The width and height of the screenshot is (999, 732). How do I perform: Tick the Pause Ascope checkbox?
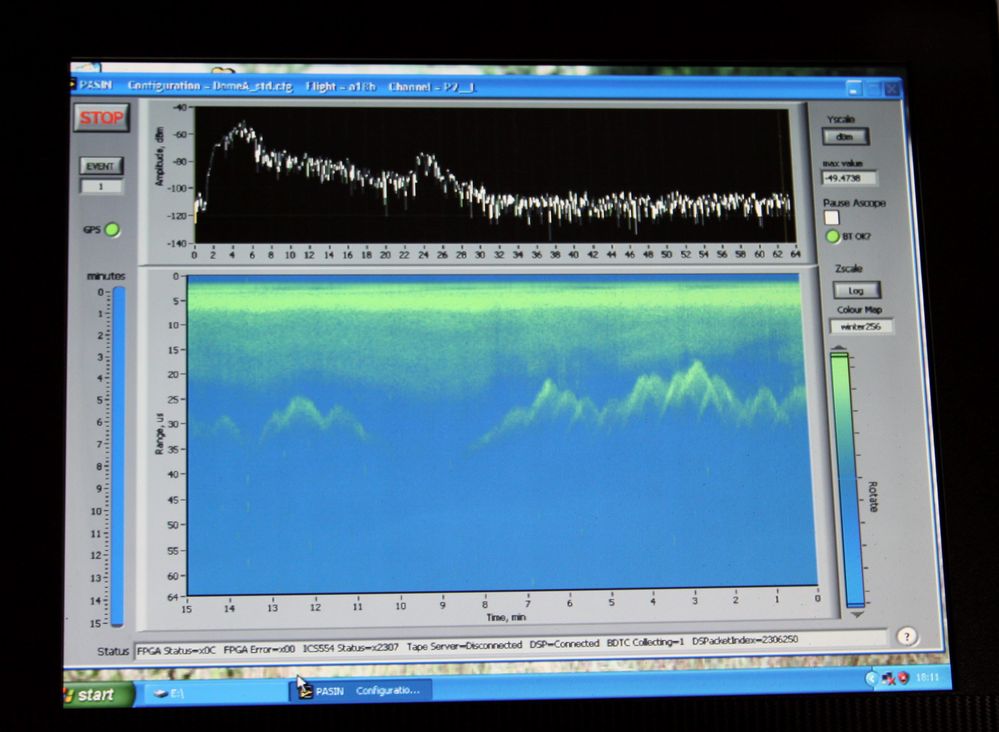pyautogui.click(x=831, y=217)
